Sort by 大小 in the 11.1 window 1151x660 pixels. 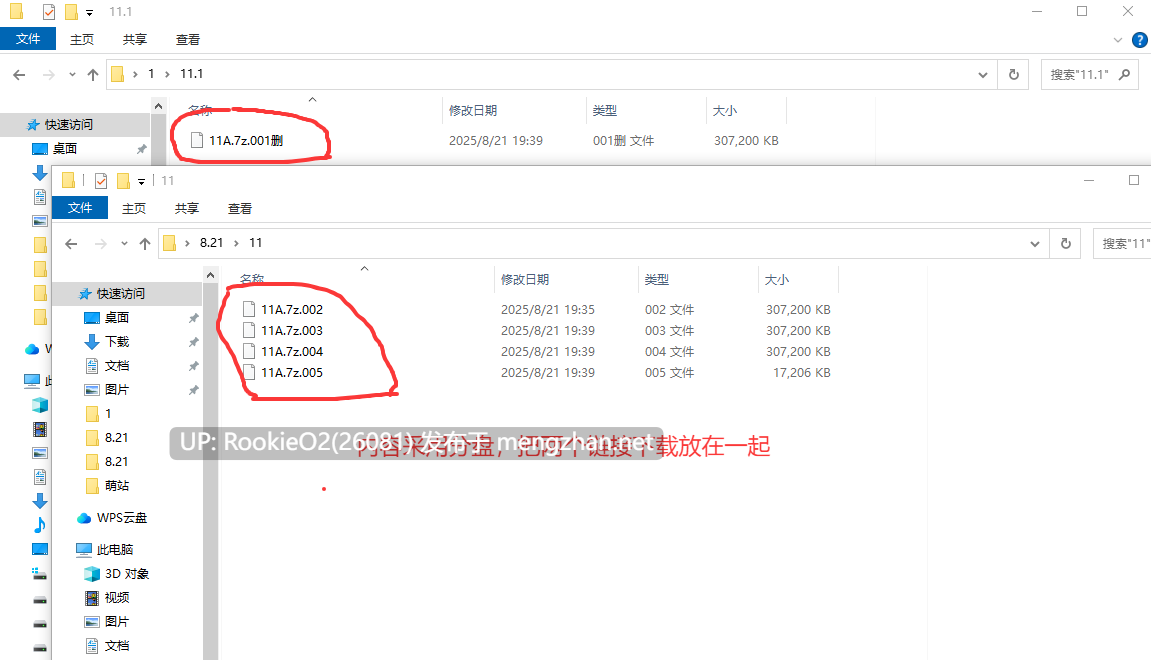pyautogui.click(x=725, y=111)
